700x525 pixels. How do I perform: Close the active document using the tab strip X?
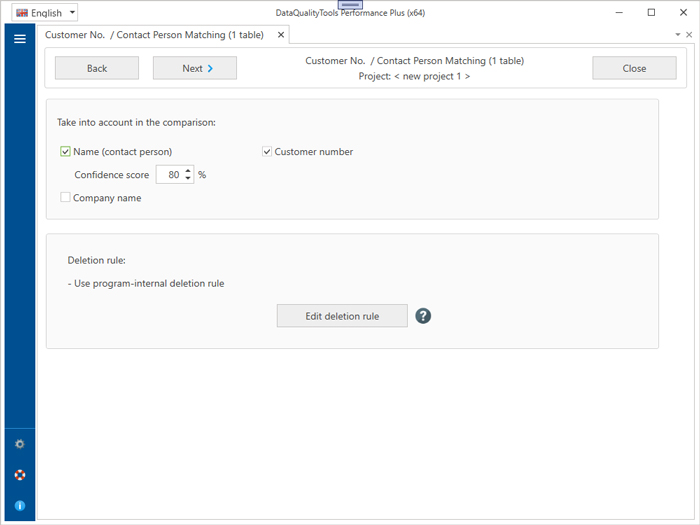point(689,35)
